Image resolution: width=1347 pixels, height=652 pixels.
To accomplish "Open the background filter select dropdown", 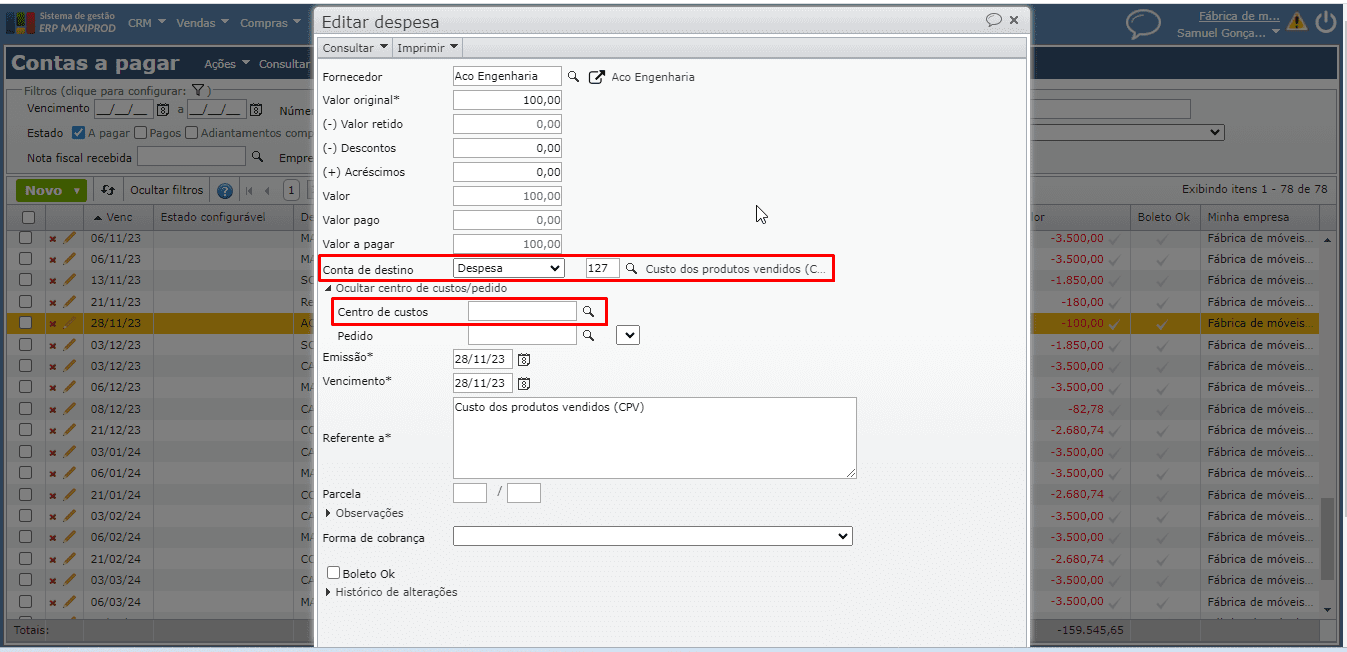I will 1125,132.
